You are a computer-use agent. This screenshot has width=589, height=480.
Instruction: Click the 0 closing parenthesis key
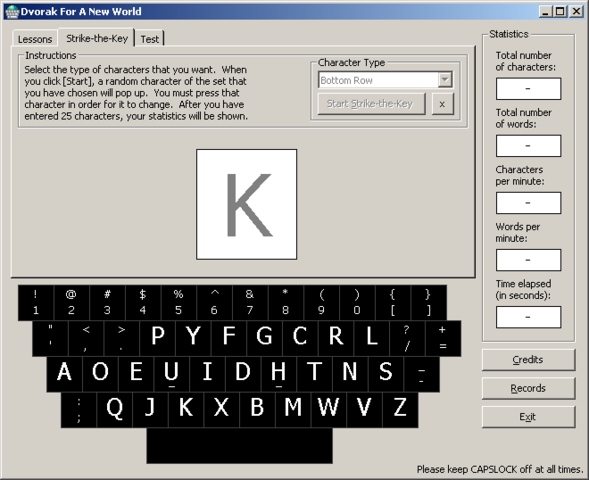357,303
